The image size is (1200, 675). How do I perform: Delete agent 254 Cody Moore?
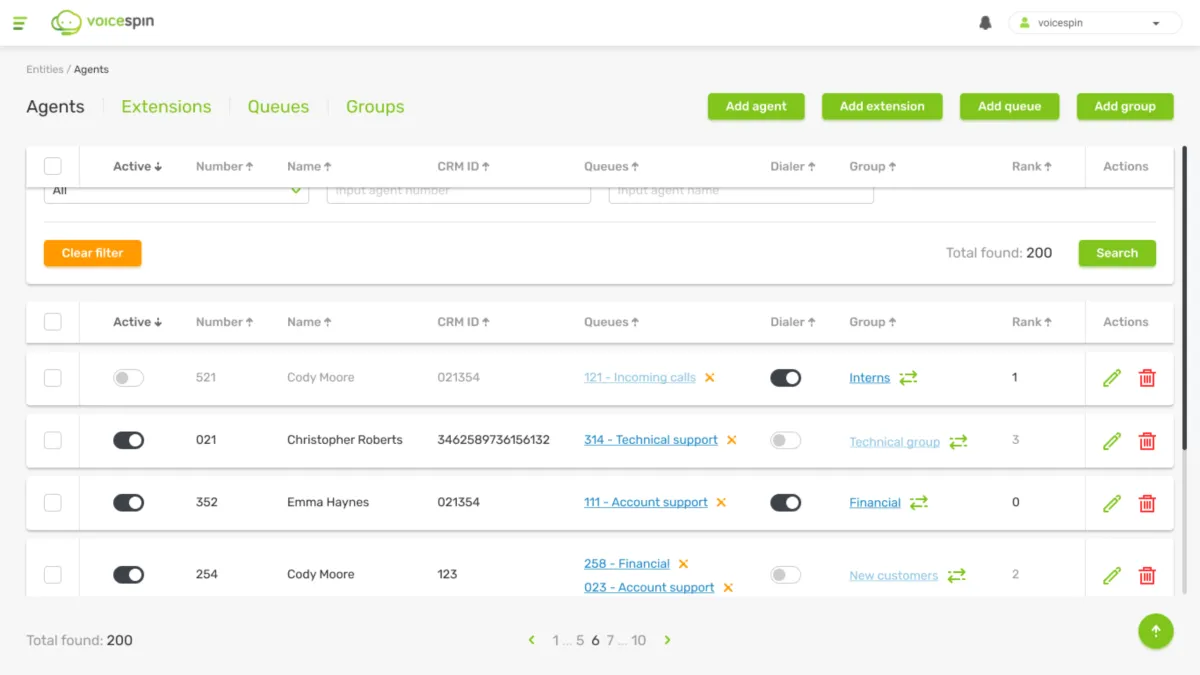[x=1147, y=575]
